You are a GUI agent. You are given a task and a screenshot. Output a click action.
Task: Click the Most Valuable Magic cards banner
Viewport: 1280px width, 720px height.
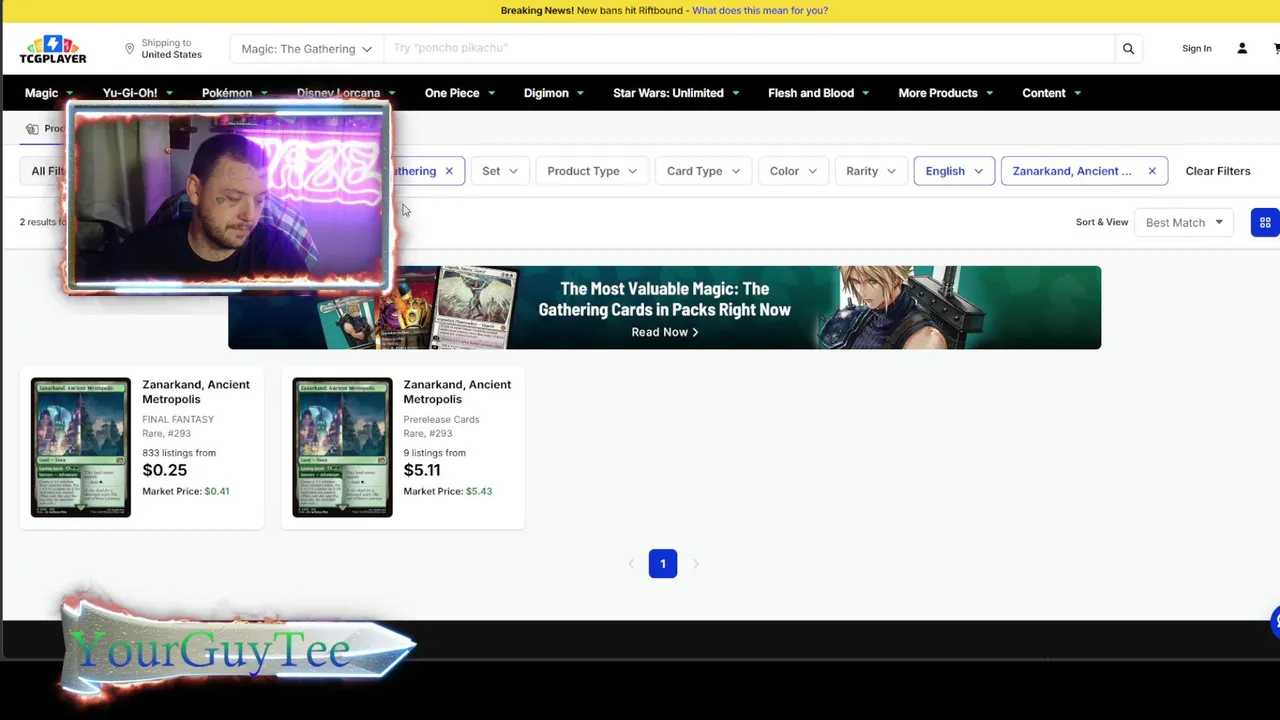(664, 307)
